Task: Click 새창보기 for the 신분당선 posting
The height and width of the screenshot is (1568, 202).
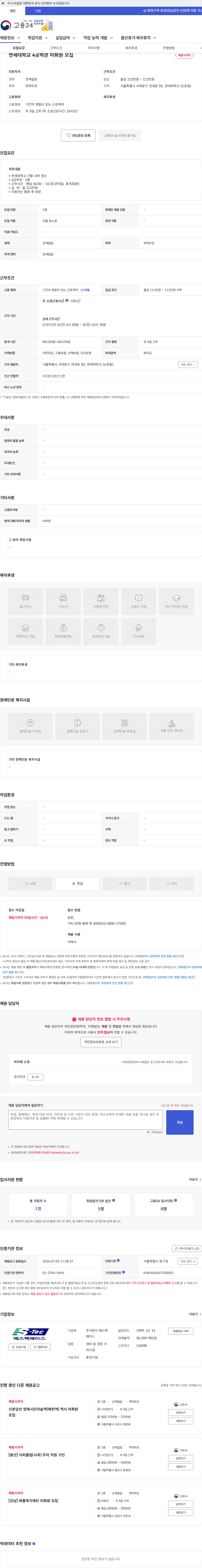Action: 181,1421
